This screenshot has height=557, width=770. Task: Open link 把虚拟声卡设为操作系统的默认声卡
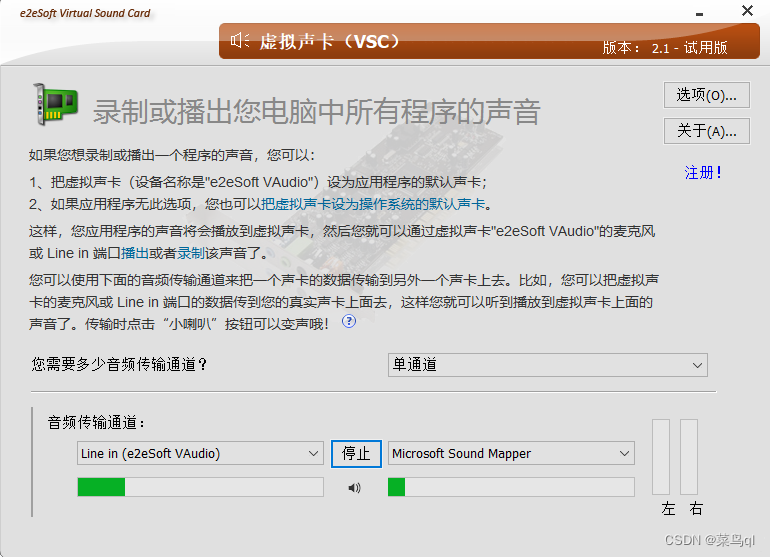[373, 204]
